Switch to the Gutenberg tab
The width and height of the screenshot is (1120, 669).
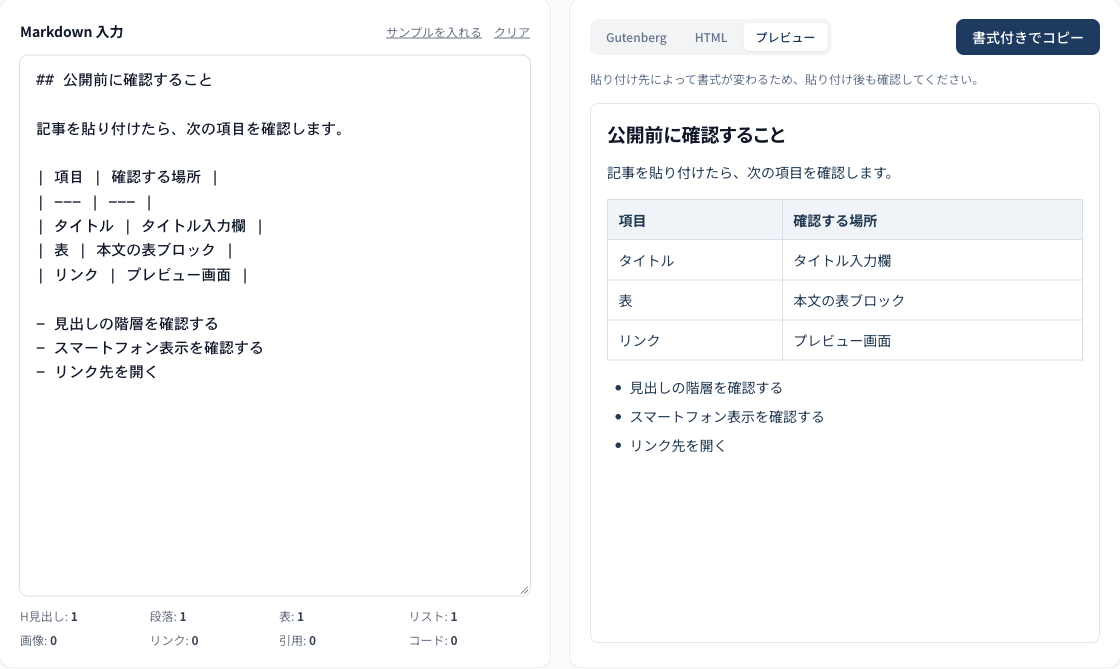point(636,37)
